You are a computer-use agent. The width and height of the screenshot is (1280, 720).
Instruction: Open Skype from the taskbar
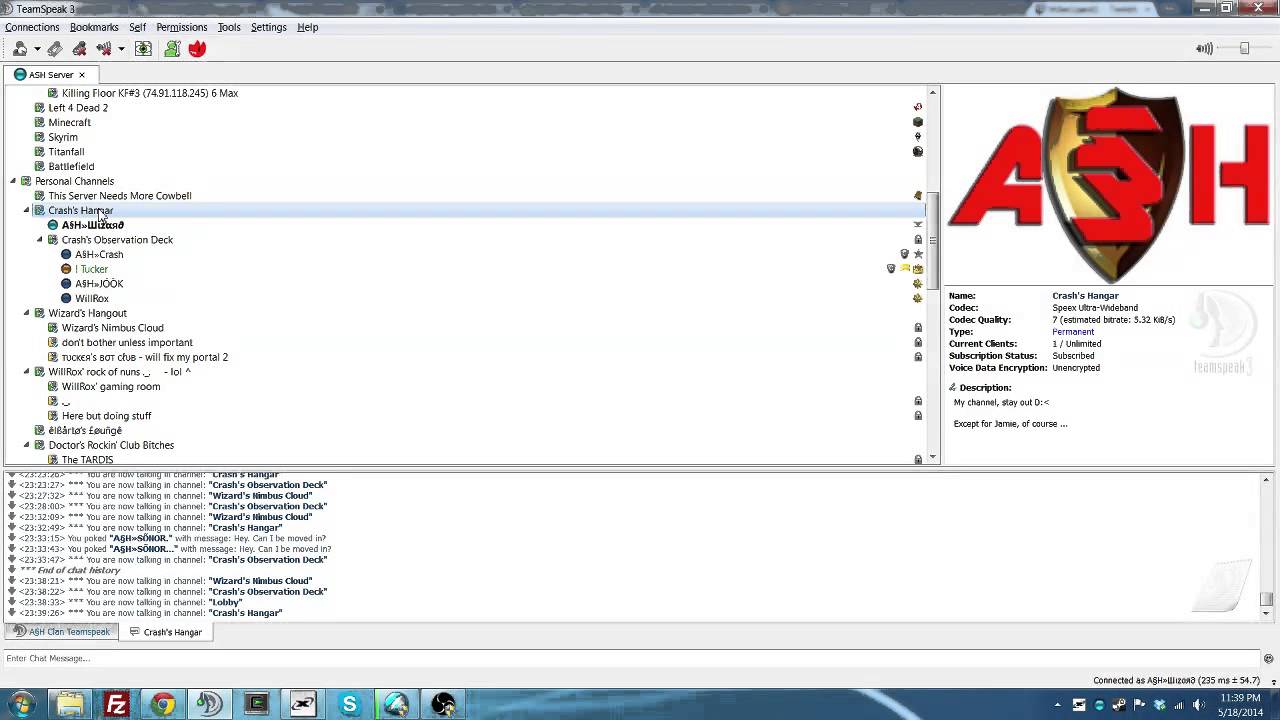click(x=349, y=705)
